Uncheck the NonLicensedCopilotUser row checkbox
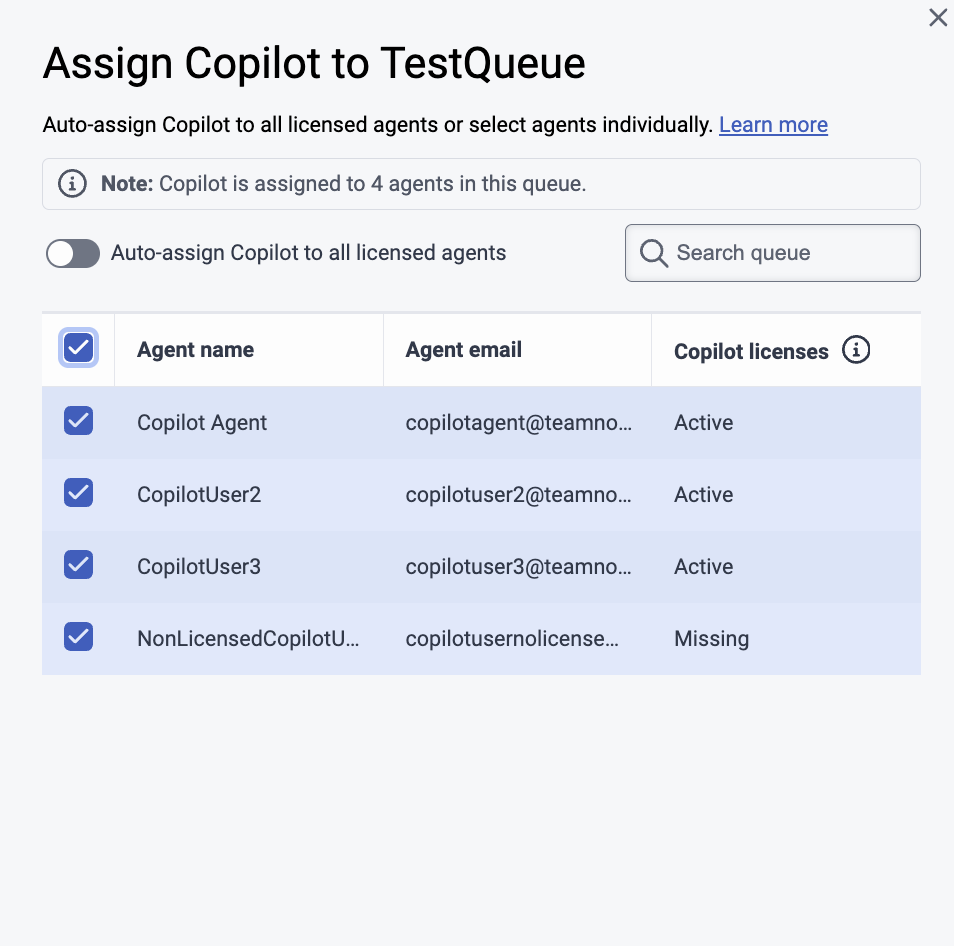 78,637
